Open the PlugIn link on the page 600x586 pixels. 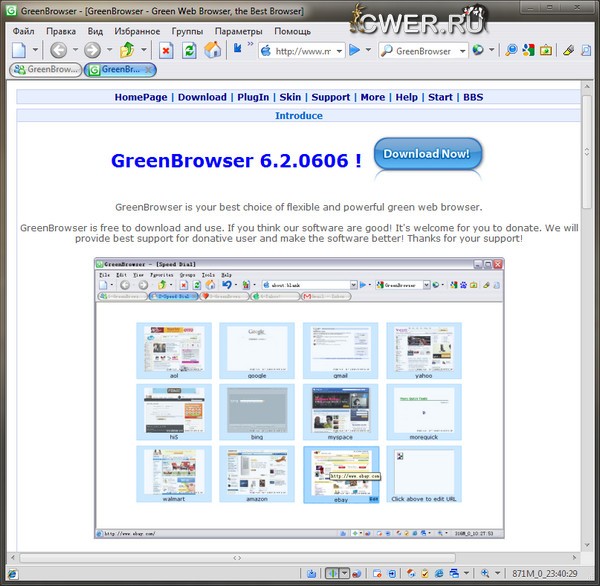coord(253,97)
